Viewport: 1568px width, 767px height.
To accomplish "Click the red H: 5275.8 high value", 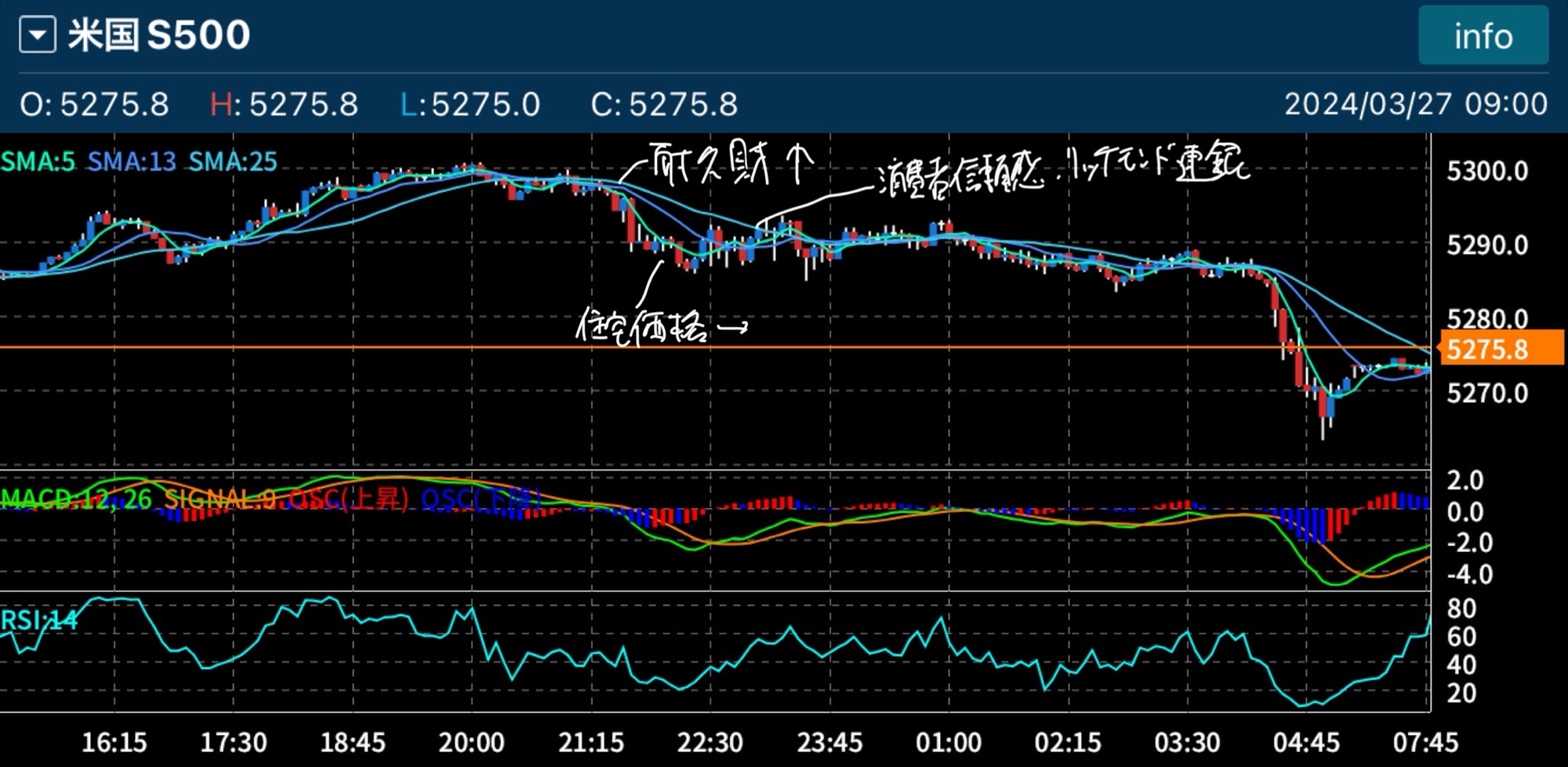I will click(x=284, y=104).
